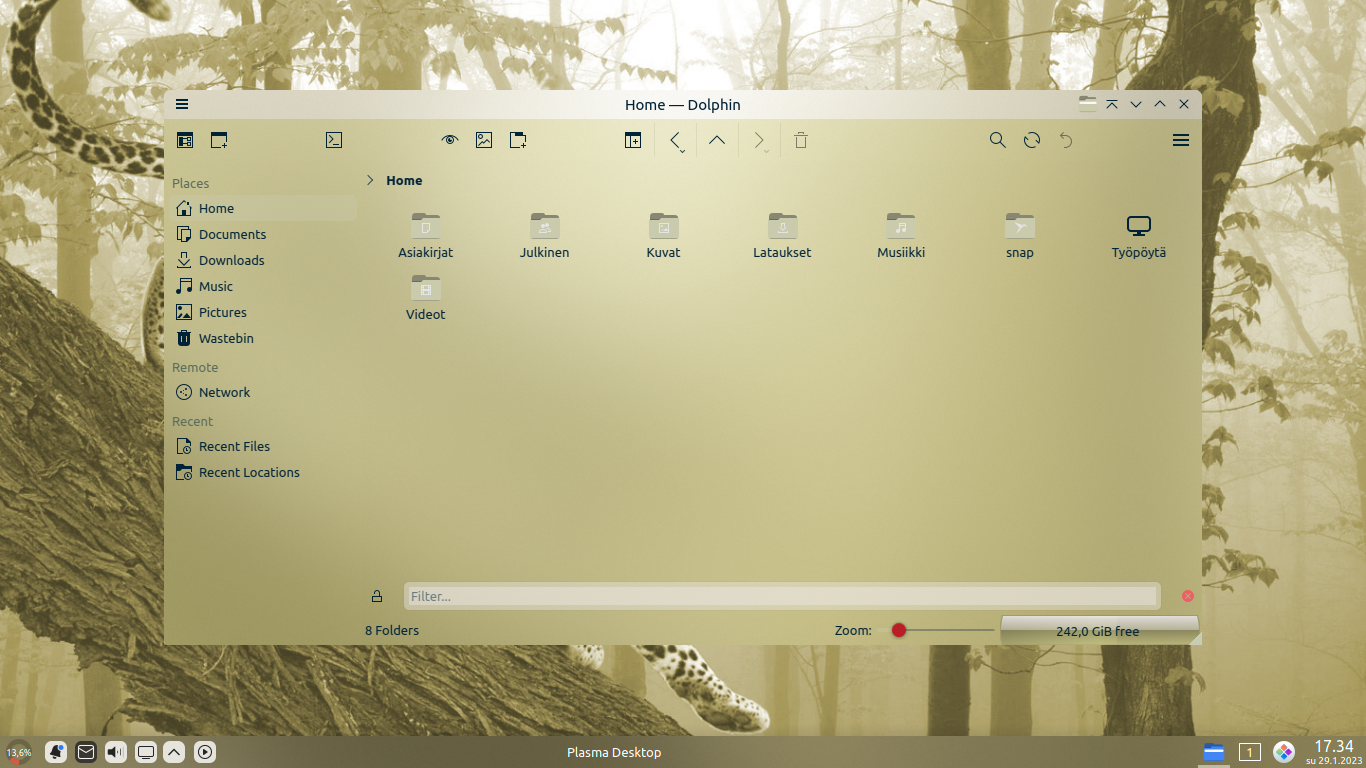Click into the Filter text field
Viewport: 1366px width, 768px height.
pyautogui.click(x=781, y=596)
